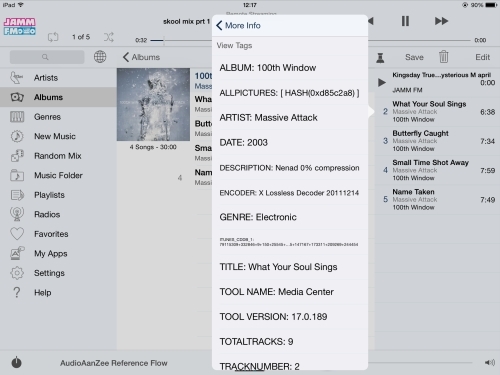Click the power icon at bottom left

coord(16,362)
